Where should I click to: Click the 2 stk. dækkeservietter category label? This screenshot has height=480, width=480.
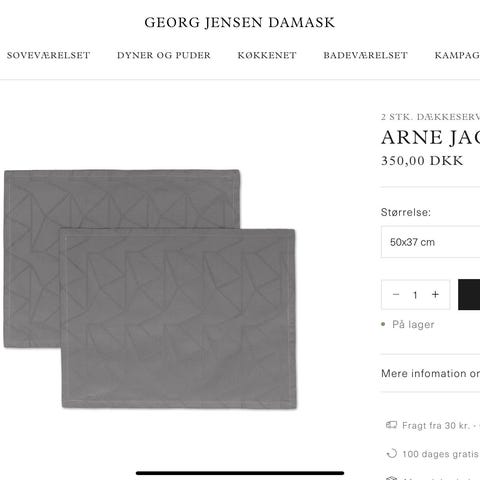point(430,117)
